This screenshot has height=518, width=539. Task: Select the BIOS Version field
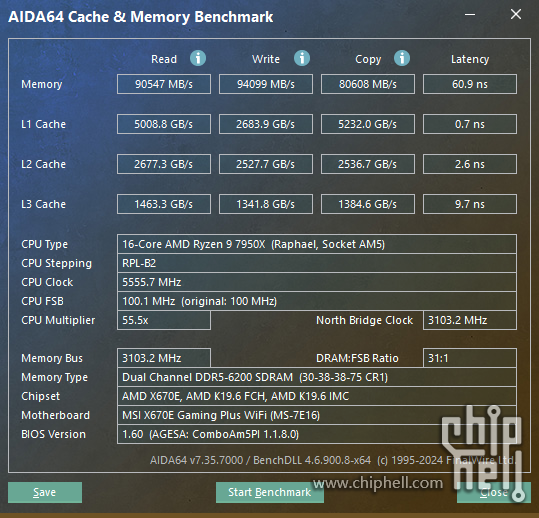(x=317, y=434)
